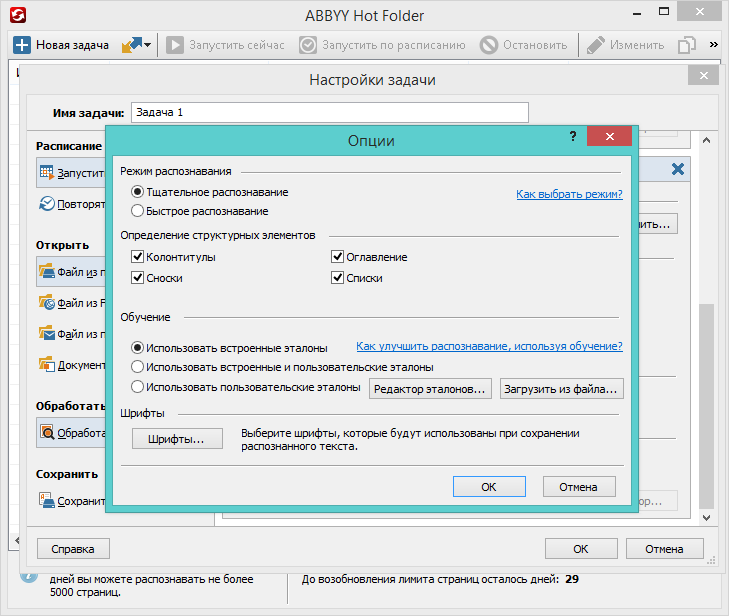Viewport: 729px width, 616px height.
Task: Click the Остановить toolbar label
Action: point(535,45)
